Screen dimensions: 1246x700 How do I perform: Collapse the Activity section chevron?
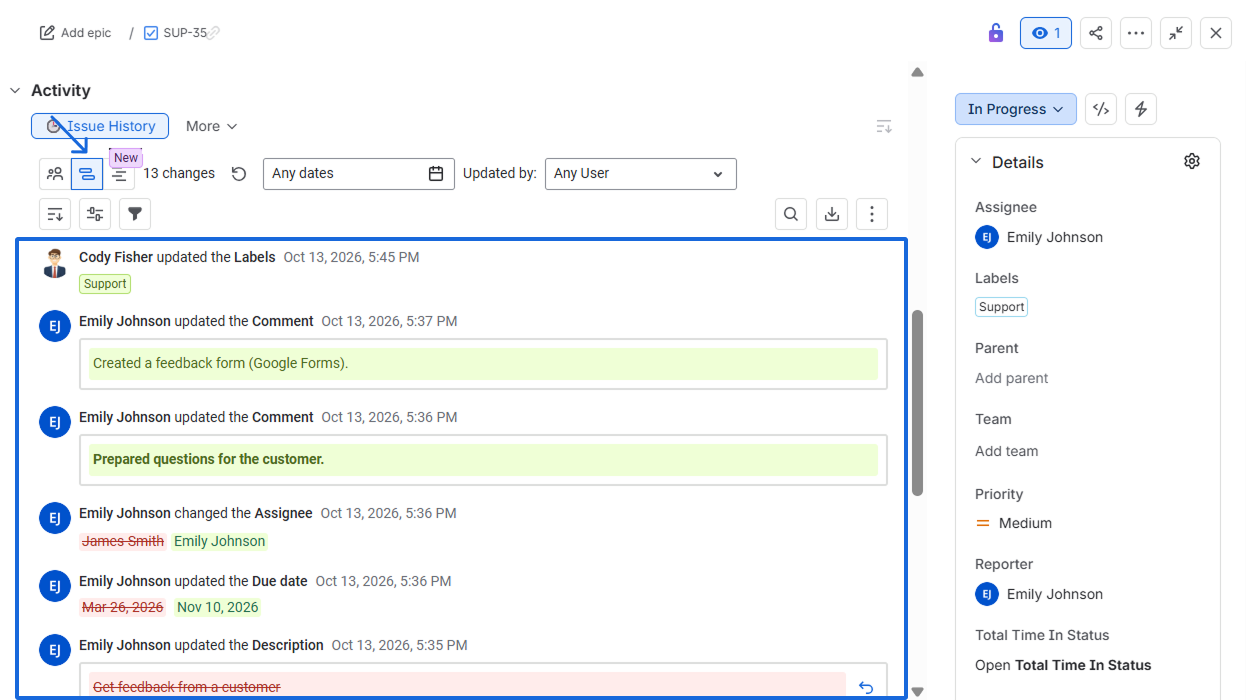pos(15,91)
